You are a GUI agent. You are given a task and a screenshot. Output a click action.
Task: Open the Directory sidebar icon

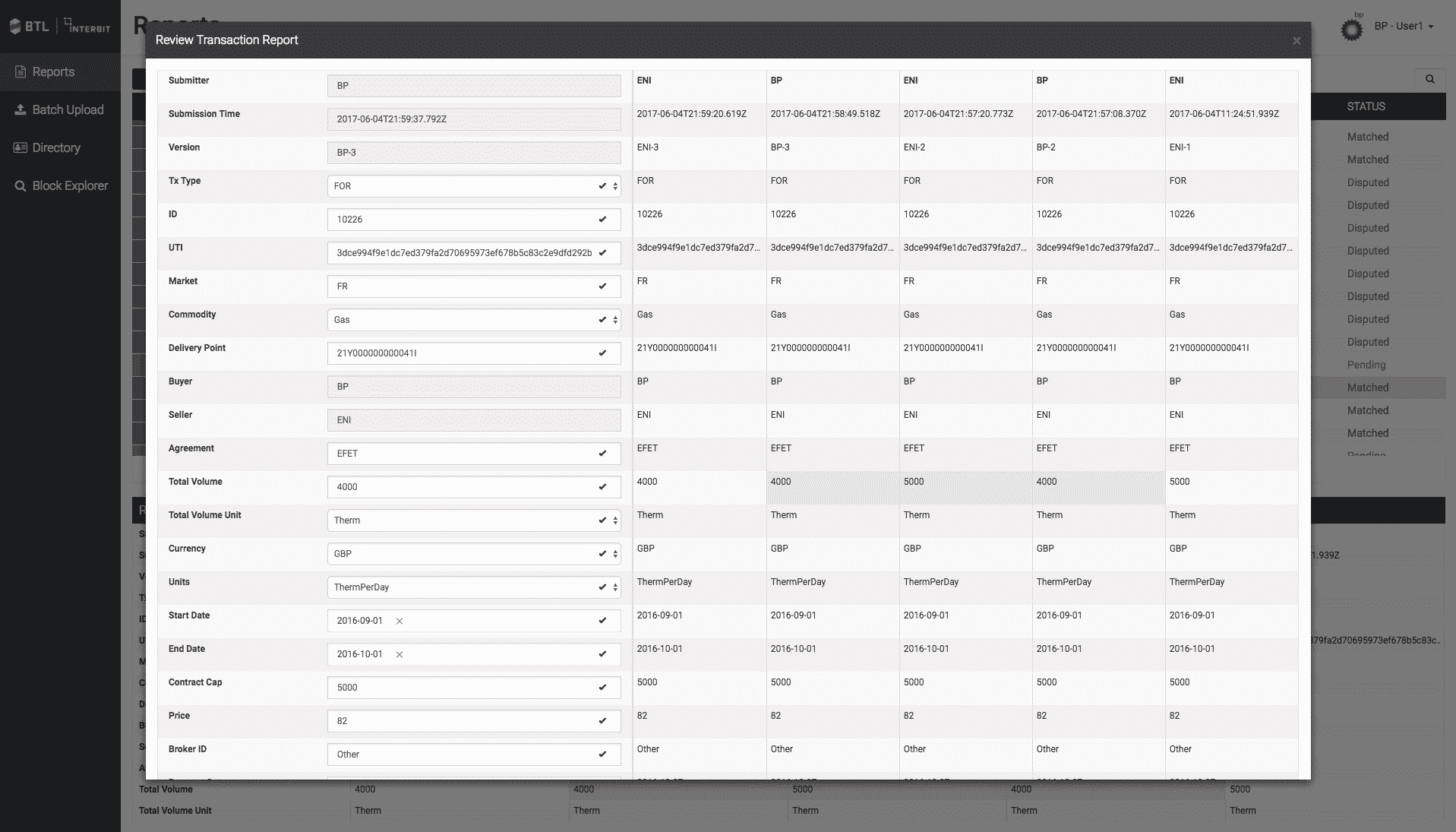click(21, 148)
